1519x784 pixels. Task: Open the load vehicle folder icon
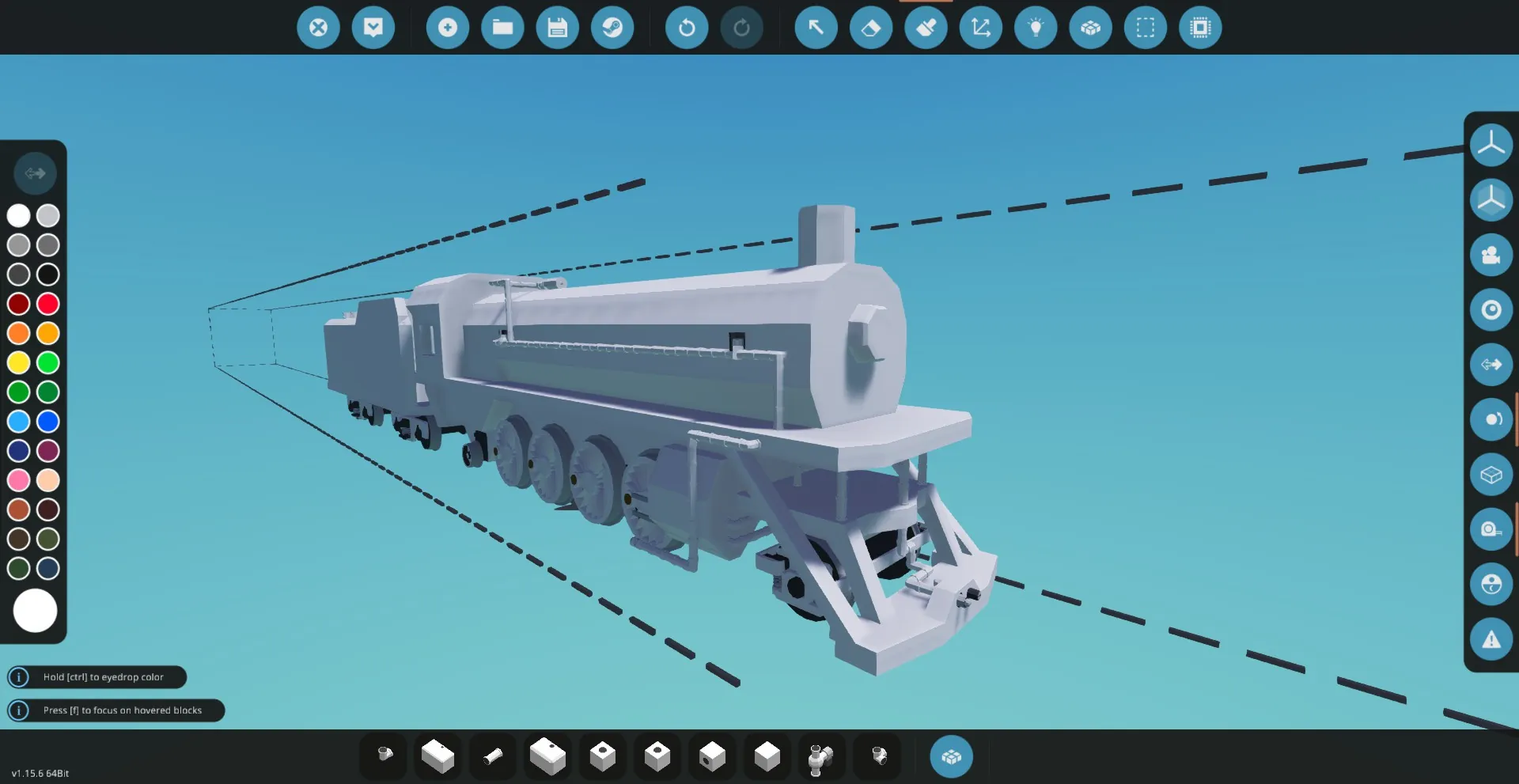pos(502,28)
